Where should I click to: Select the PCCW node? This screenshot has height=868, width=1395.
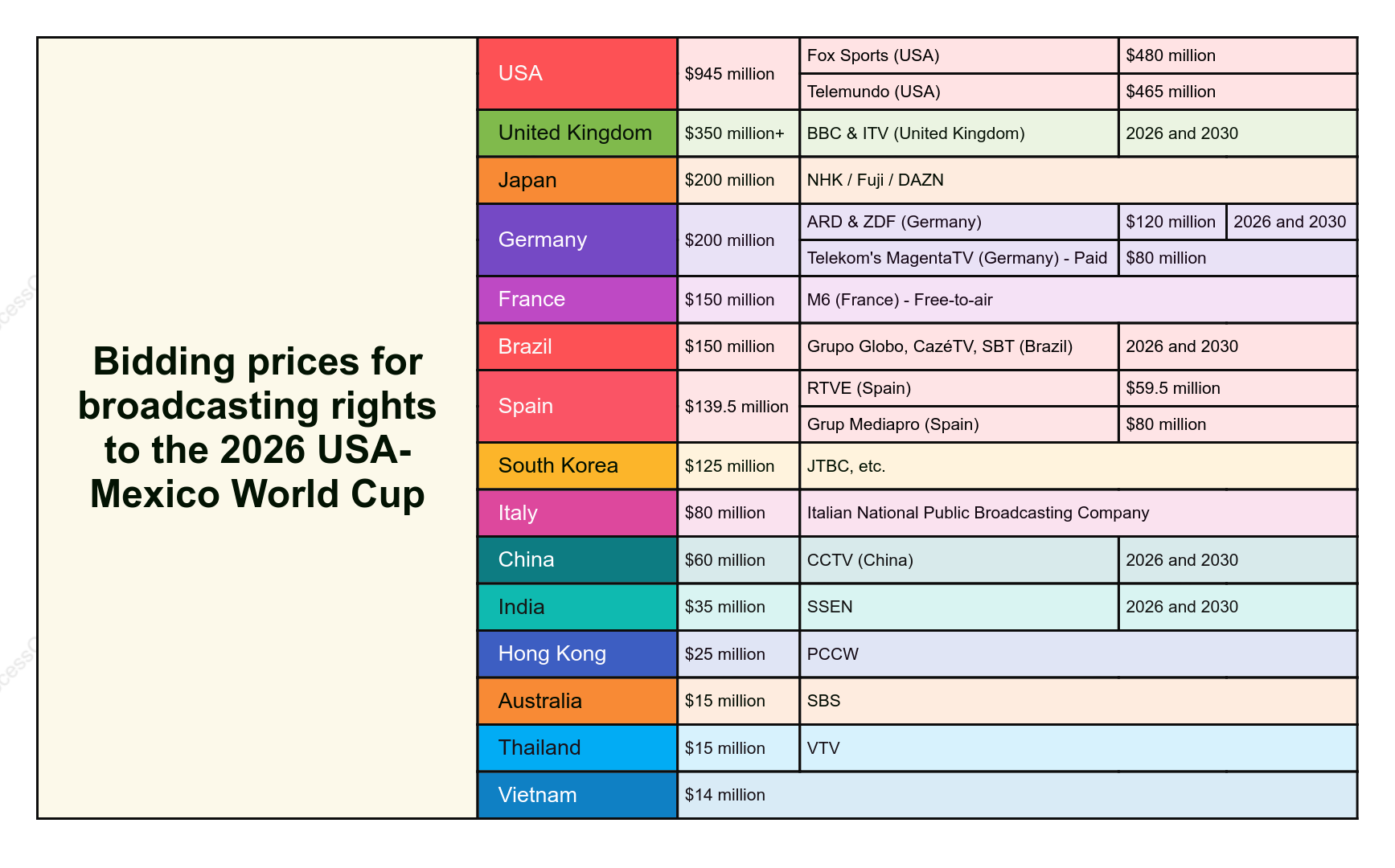[1079, 653]
